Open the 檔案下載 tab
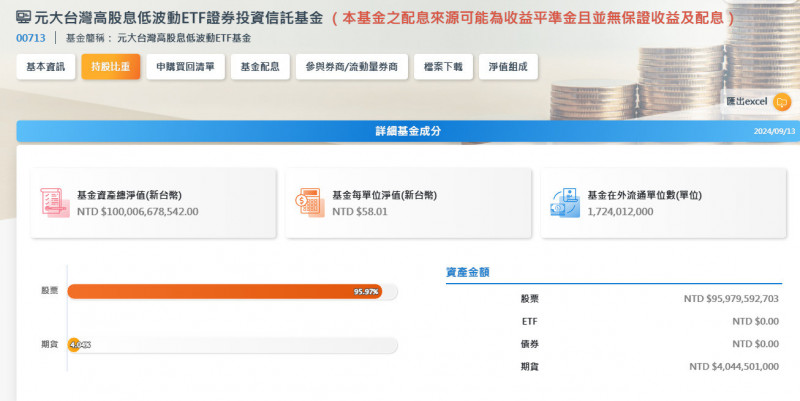 pyautogui.click(x=443, y=67)
